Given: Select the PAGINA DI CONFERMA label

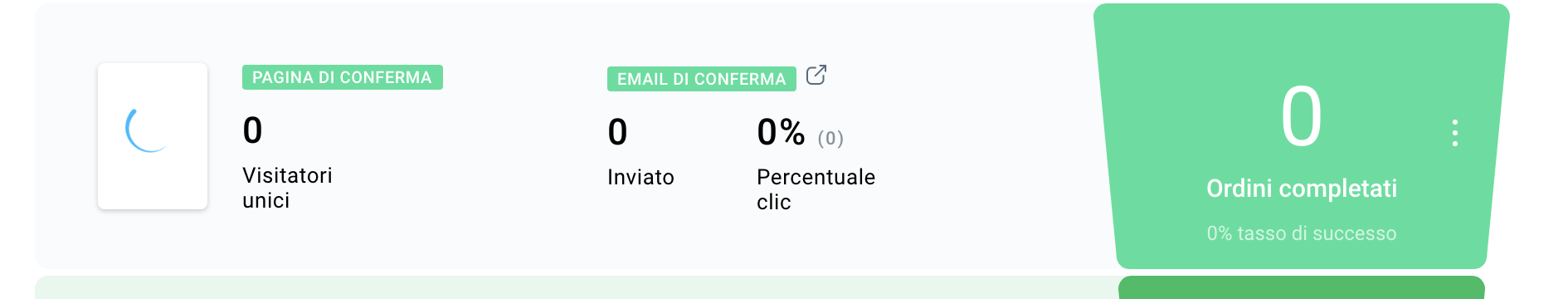Looking at the screenshot, I should (x=342, y=77).
